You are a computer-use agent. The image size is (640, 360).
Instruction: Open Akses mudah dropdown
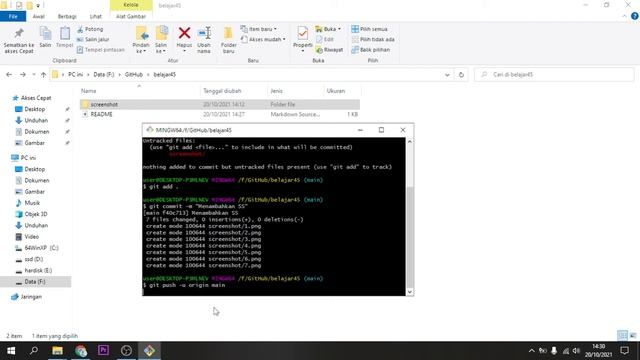coord(263,39)
